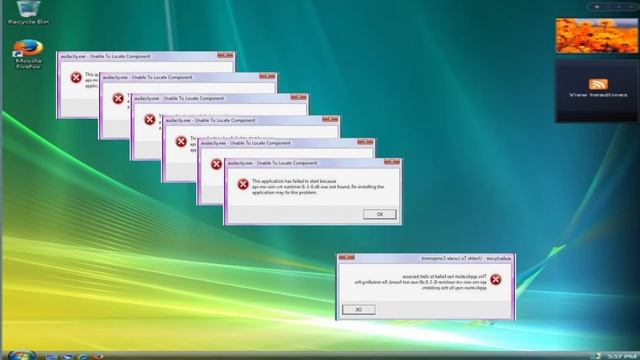This screenshot has height=360, width=640.
Task: Click the sidebar add gadgets plus button
Action: (597, 7)
